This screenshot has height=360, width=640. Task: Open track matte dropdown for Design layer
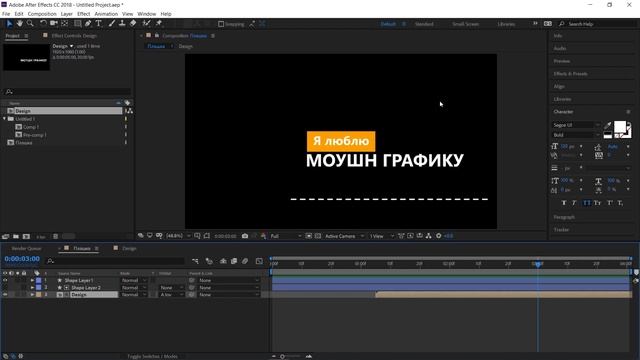172,294
